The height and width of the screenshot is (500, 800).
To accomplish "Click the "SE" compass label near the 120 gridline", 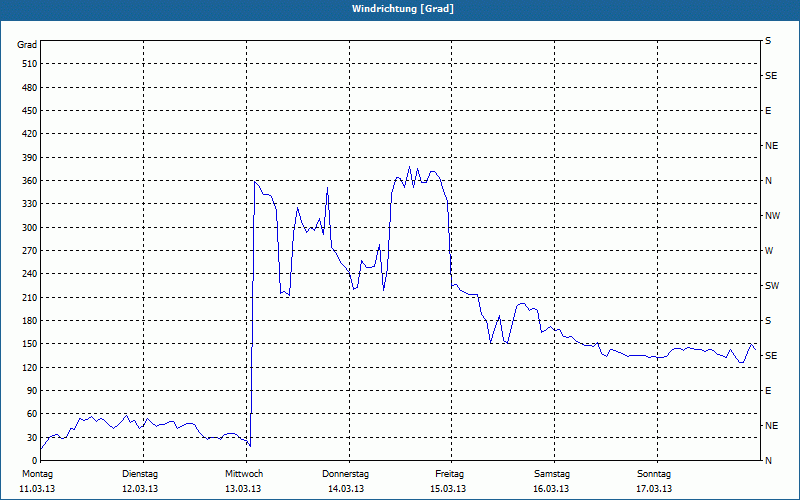I will click(x=771, y=356).
